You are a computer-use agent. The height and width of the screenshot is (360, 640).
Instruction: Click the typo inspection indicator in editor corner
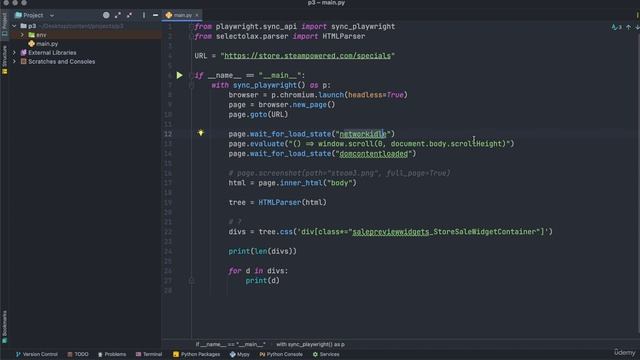click(x=616, y=27)
